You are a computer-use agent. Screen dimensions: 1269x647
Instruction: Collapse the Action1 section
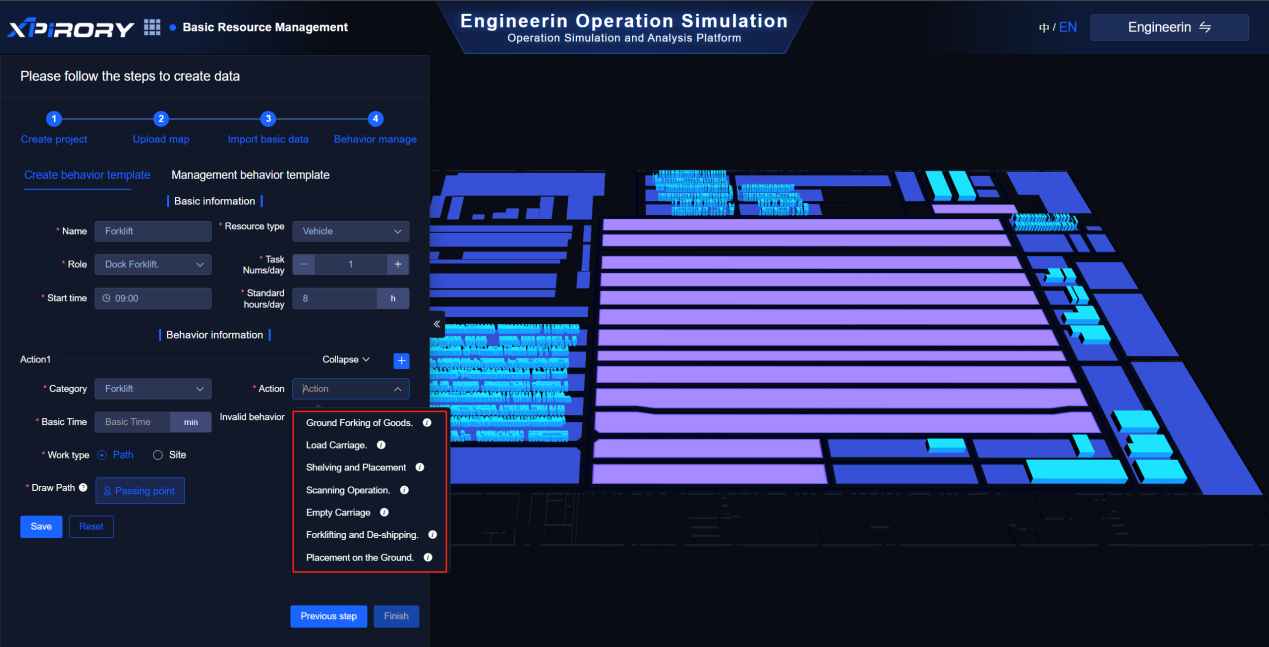(345, 360)
